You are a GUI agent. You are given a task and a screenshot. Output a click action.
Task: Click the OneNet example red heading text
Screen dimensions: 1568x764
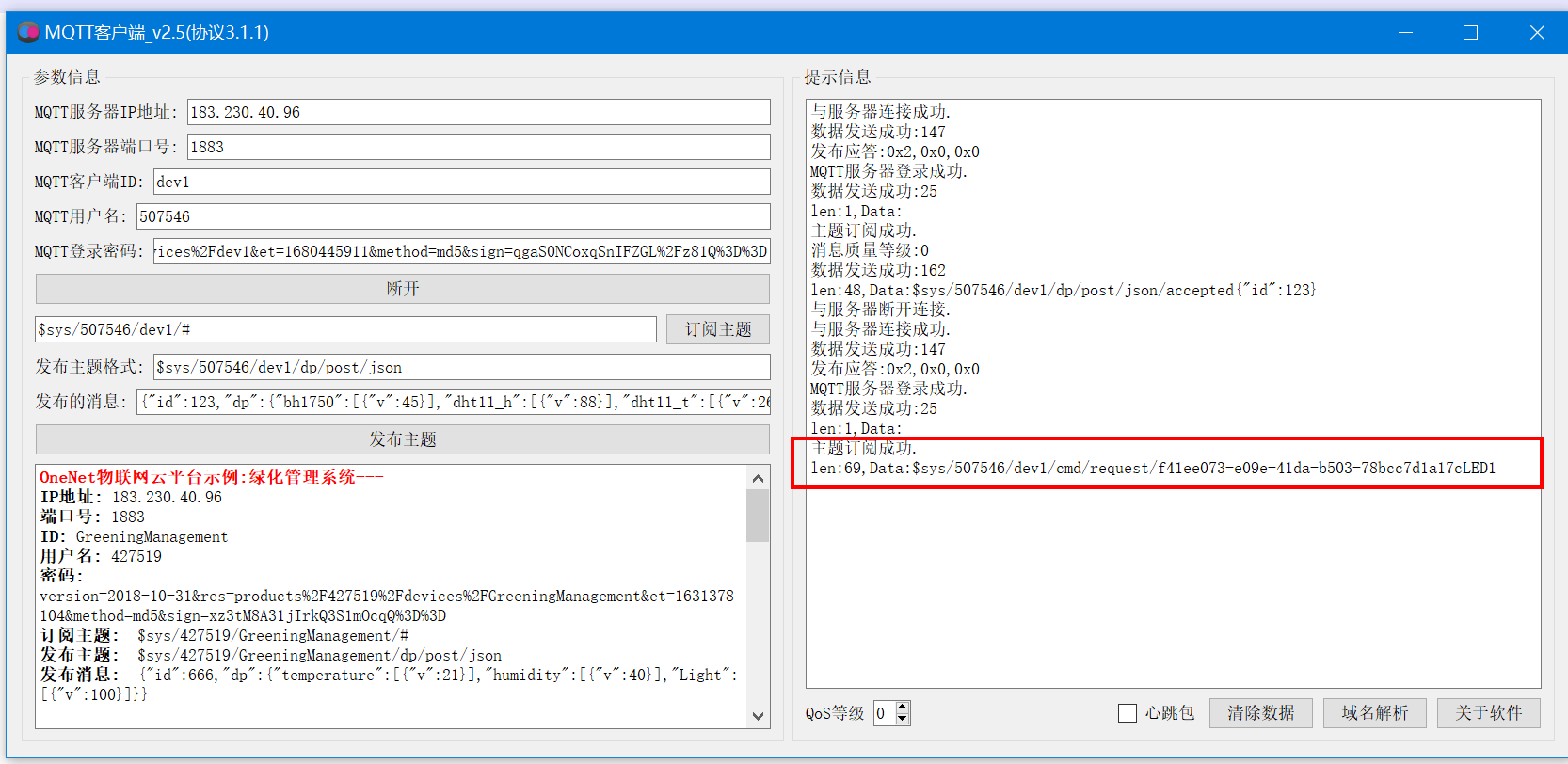point(212,477)
